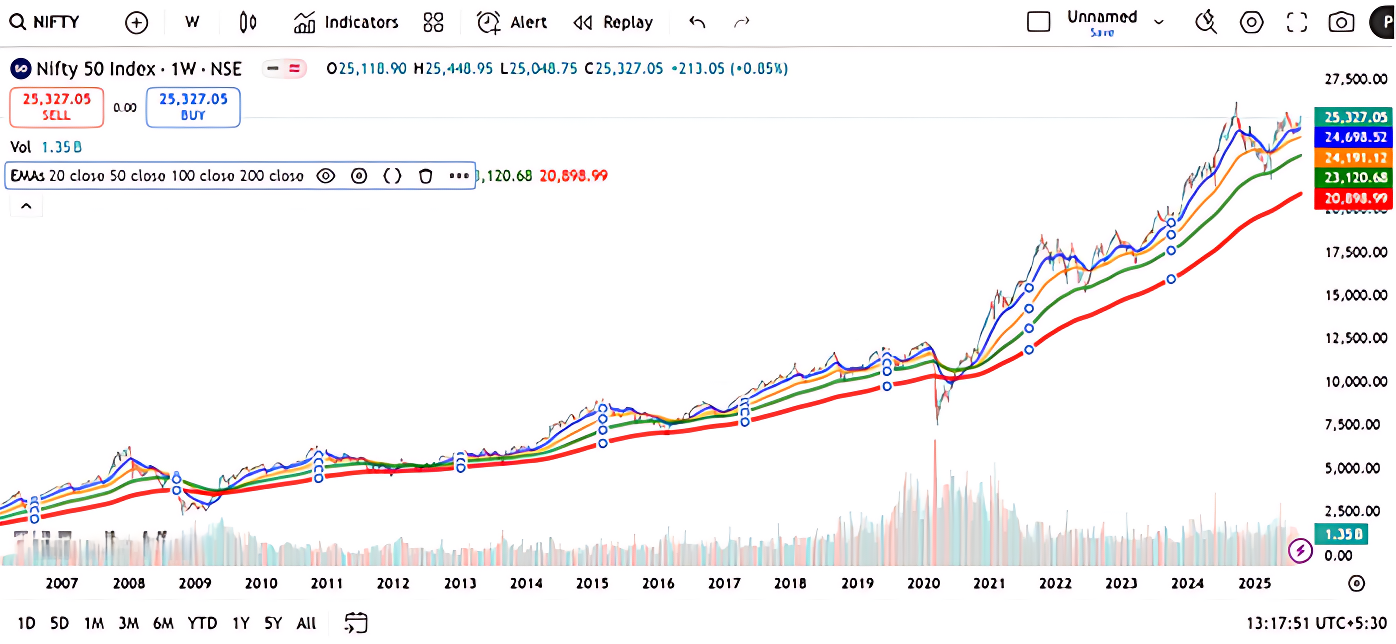Toggle the quick trading buttons pill

coord(284,69)
